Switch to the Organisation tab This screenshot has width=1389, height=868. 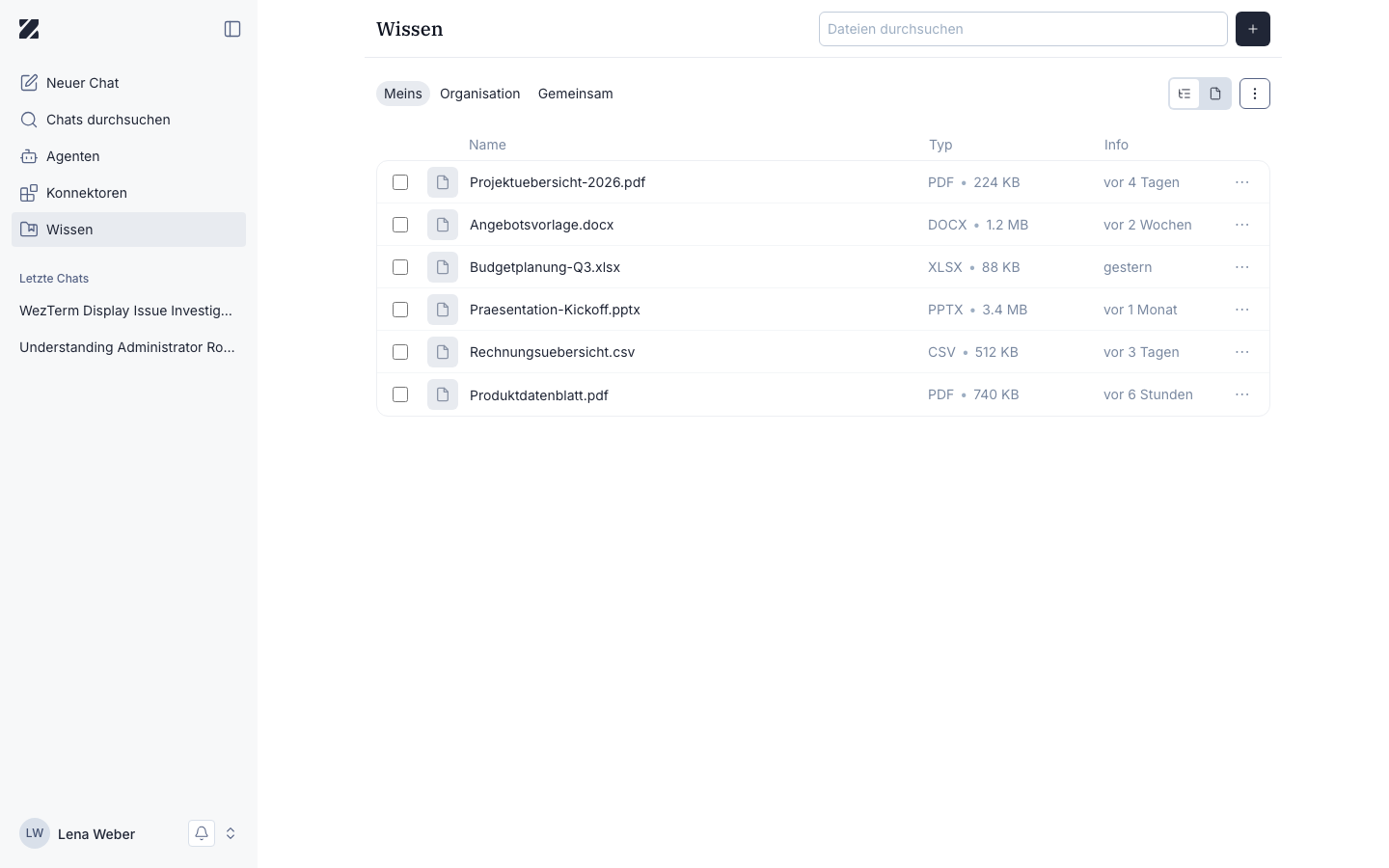pos(480,94)
